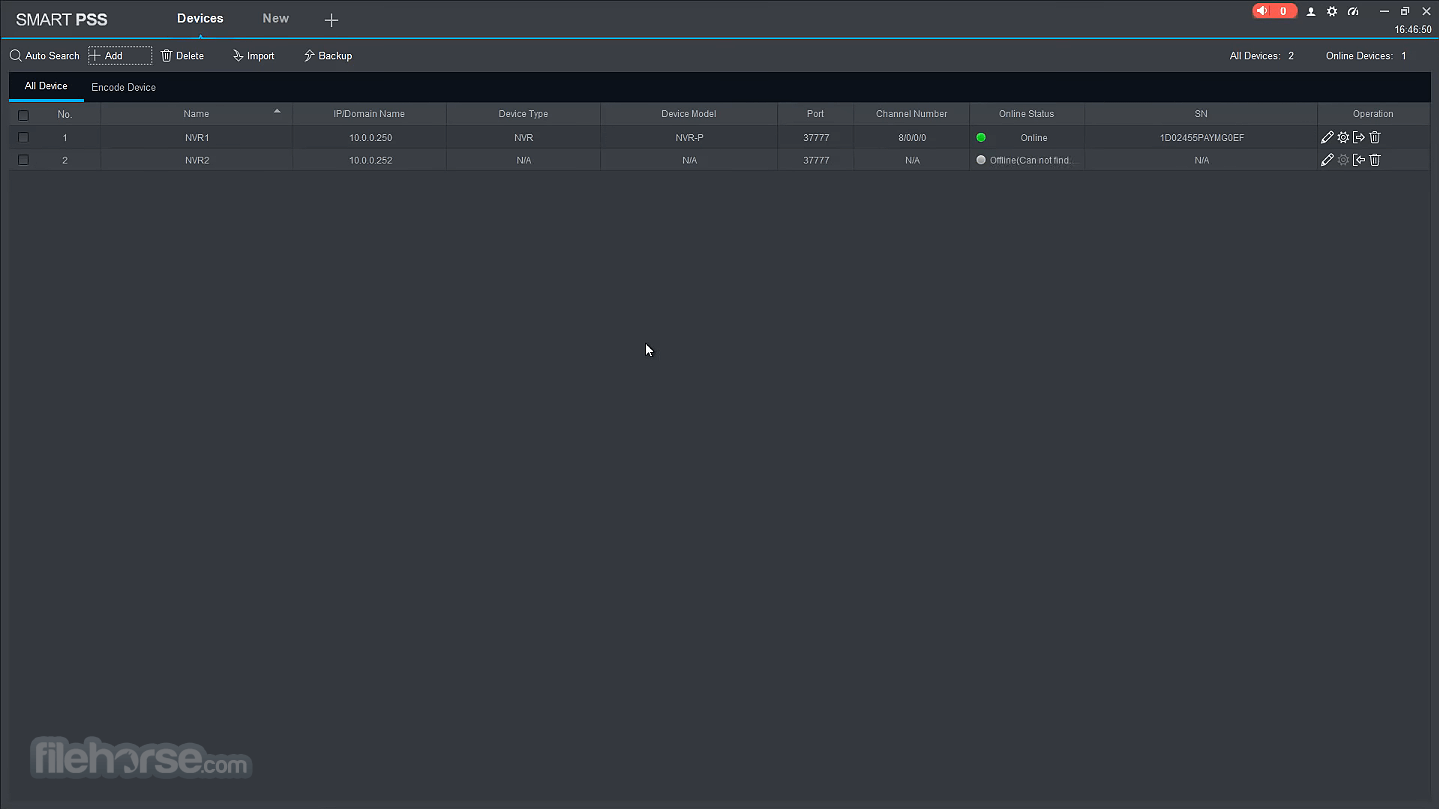Screen dimensions: 1439x809
Task: Check the NVR2 row checkbox
Action: (23, 160)
